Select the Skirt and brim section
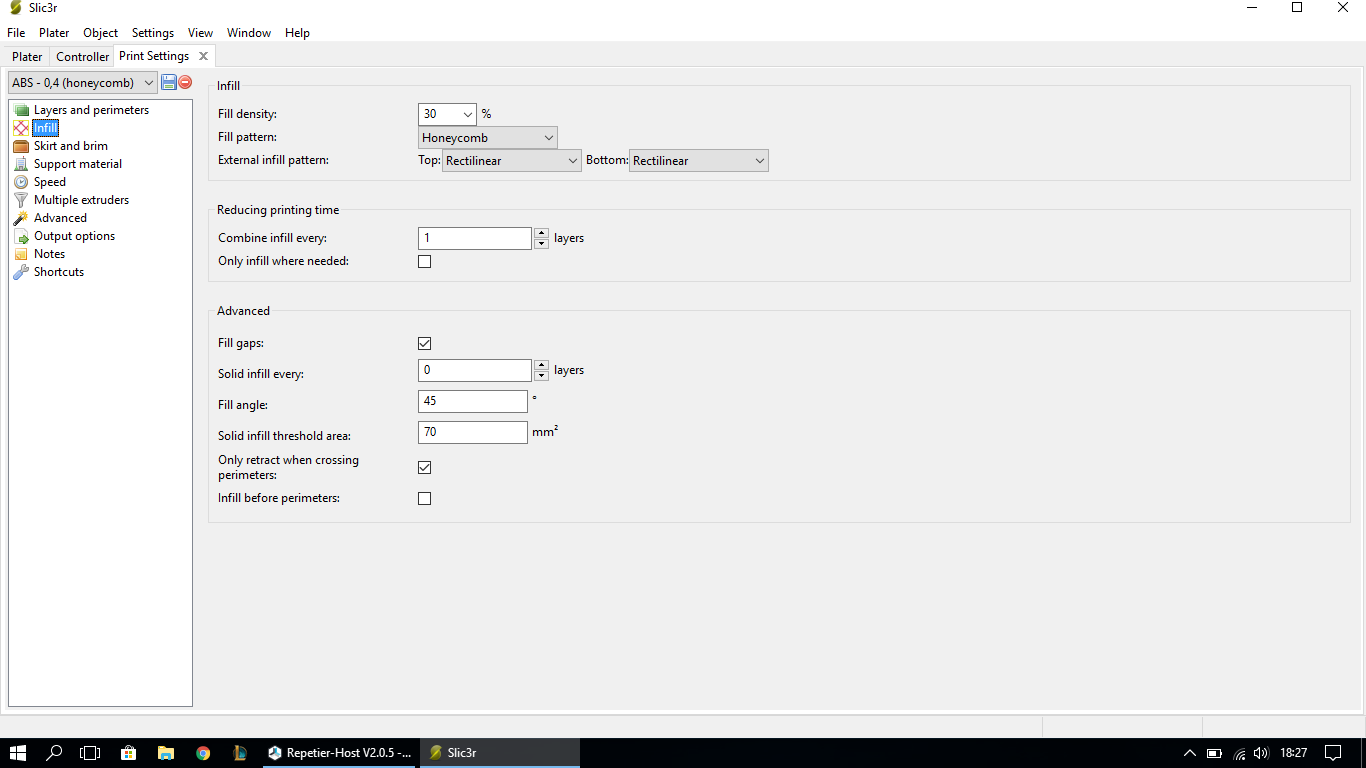Screen dimensions: 1366x768 click(x=70, y=146)
